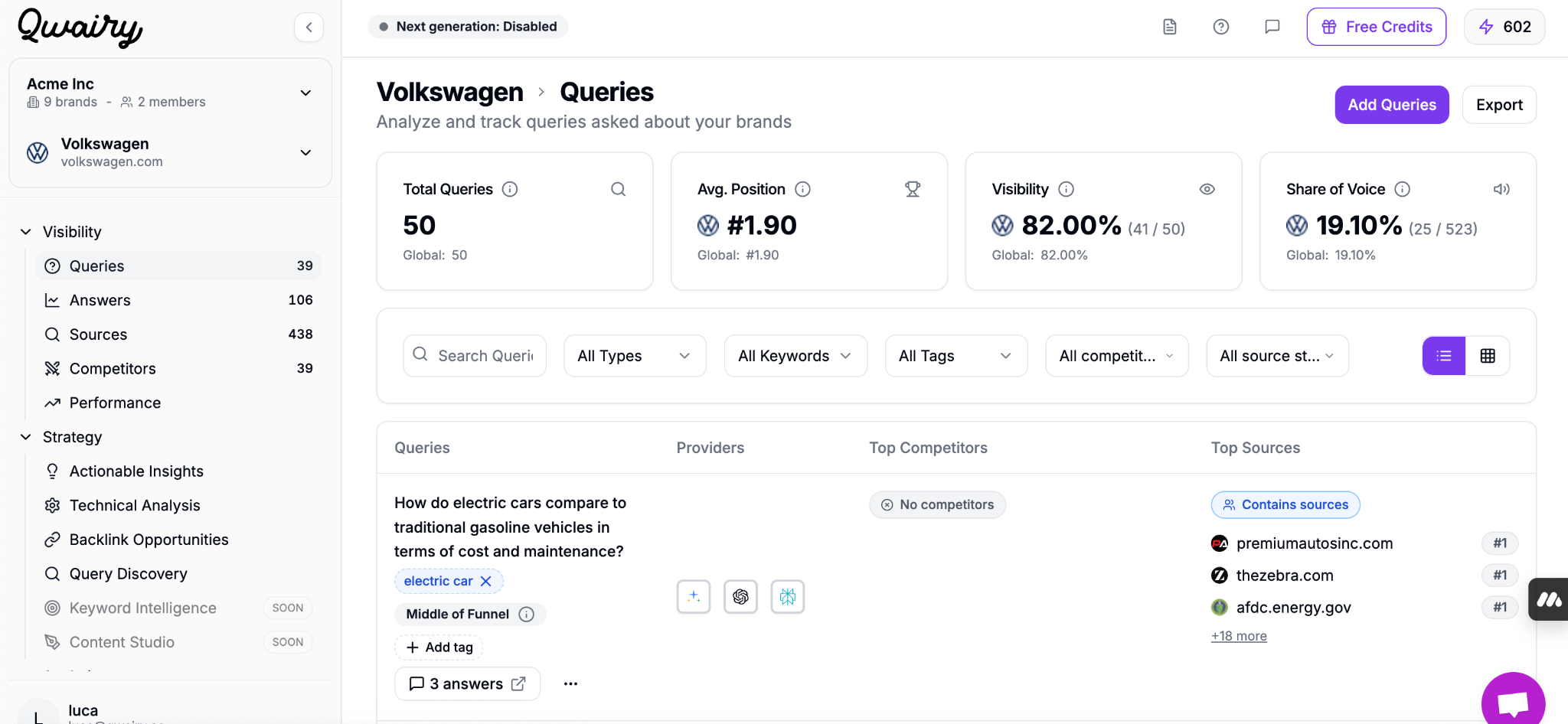Open the All Types dropdown

pyautogui.click(x=635, y=356)
